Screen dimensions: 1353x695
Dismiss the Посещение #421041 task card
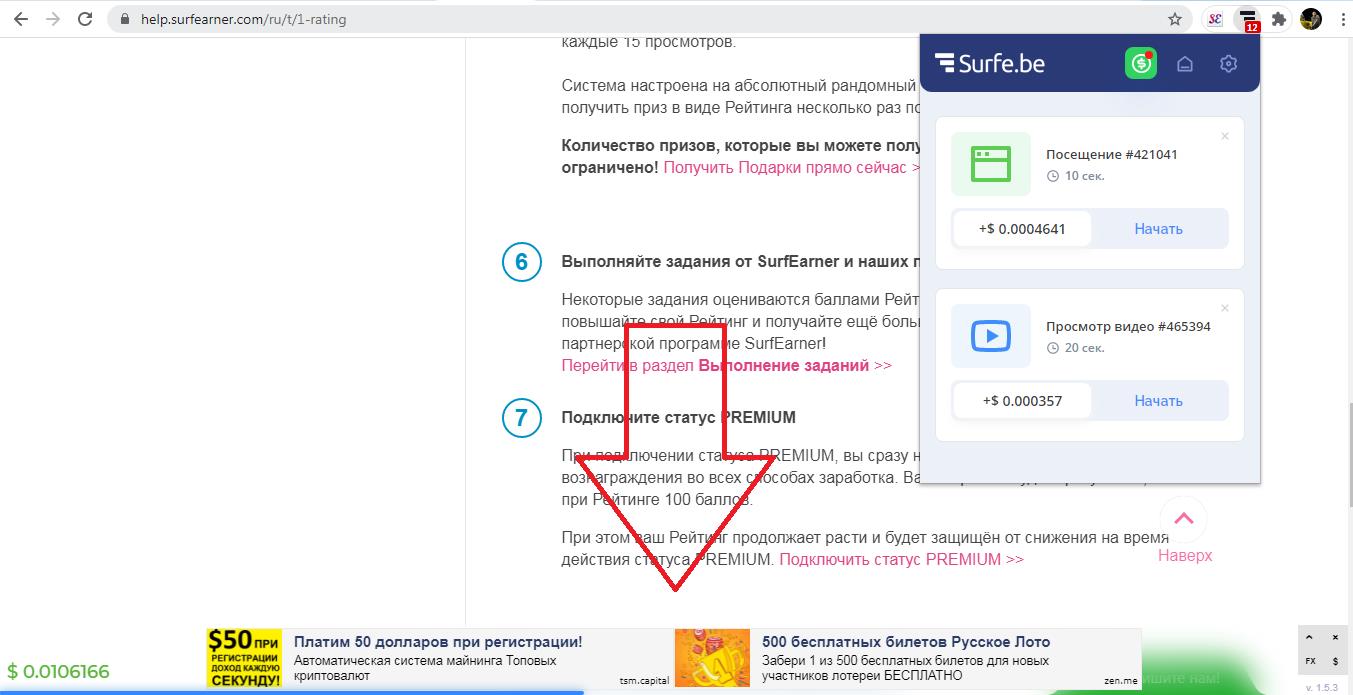[1225, 136]
